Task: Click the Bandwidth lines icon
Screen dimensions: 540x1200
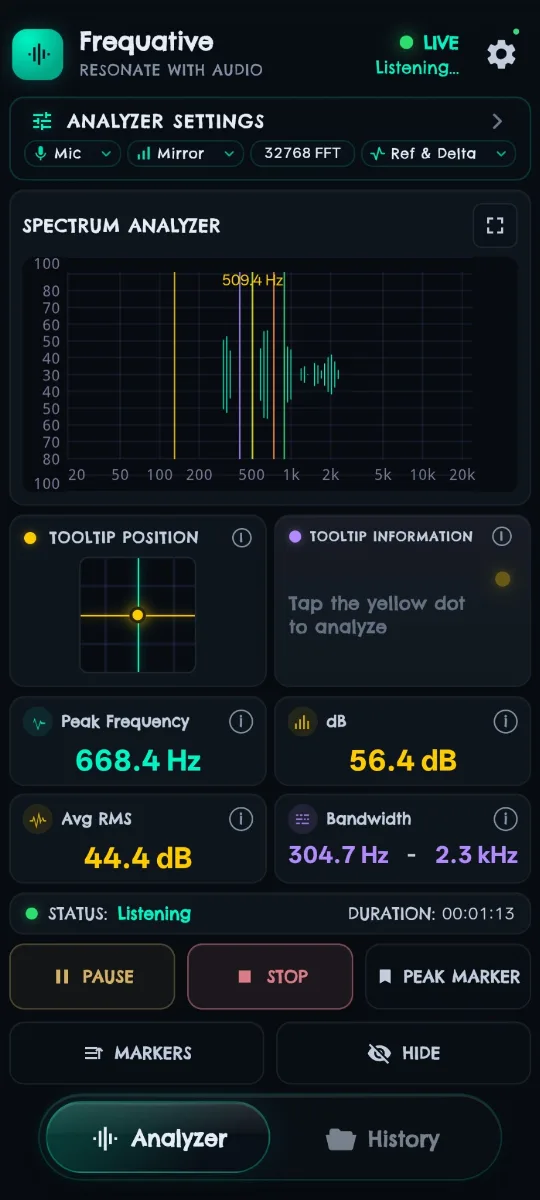Action: point(303,820)
